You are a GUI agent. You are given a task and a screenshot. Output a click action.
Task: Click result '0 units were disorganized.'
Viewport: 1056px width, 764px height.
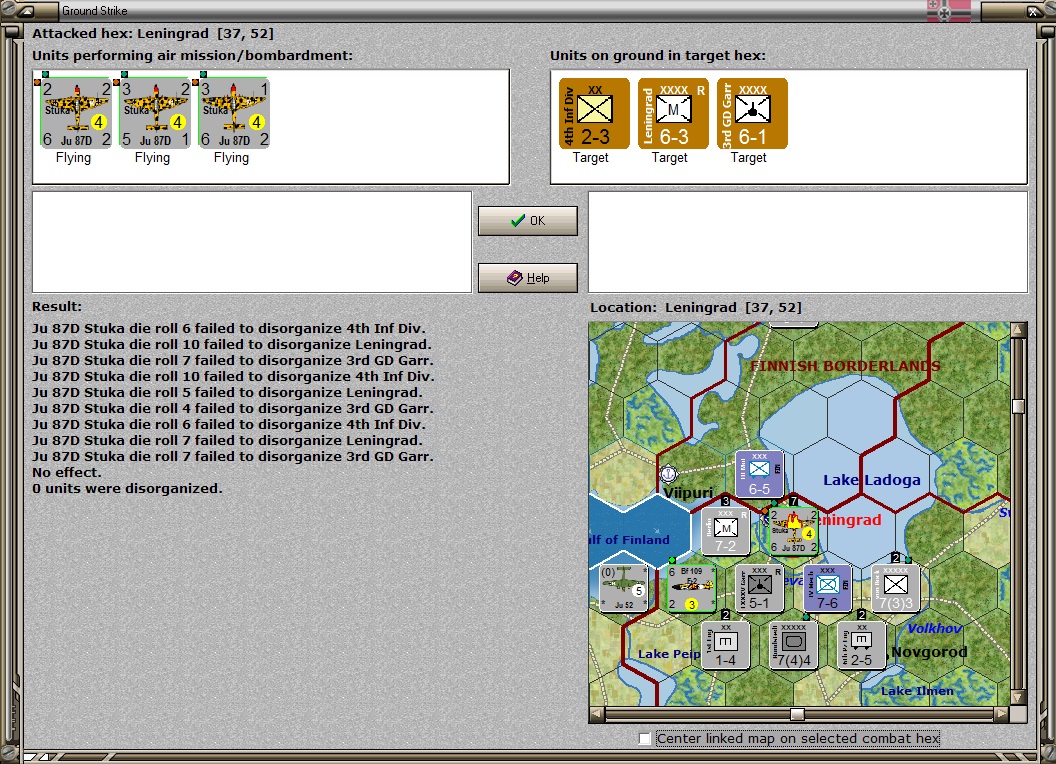127,488
